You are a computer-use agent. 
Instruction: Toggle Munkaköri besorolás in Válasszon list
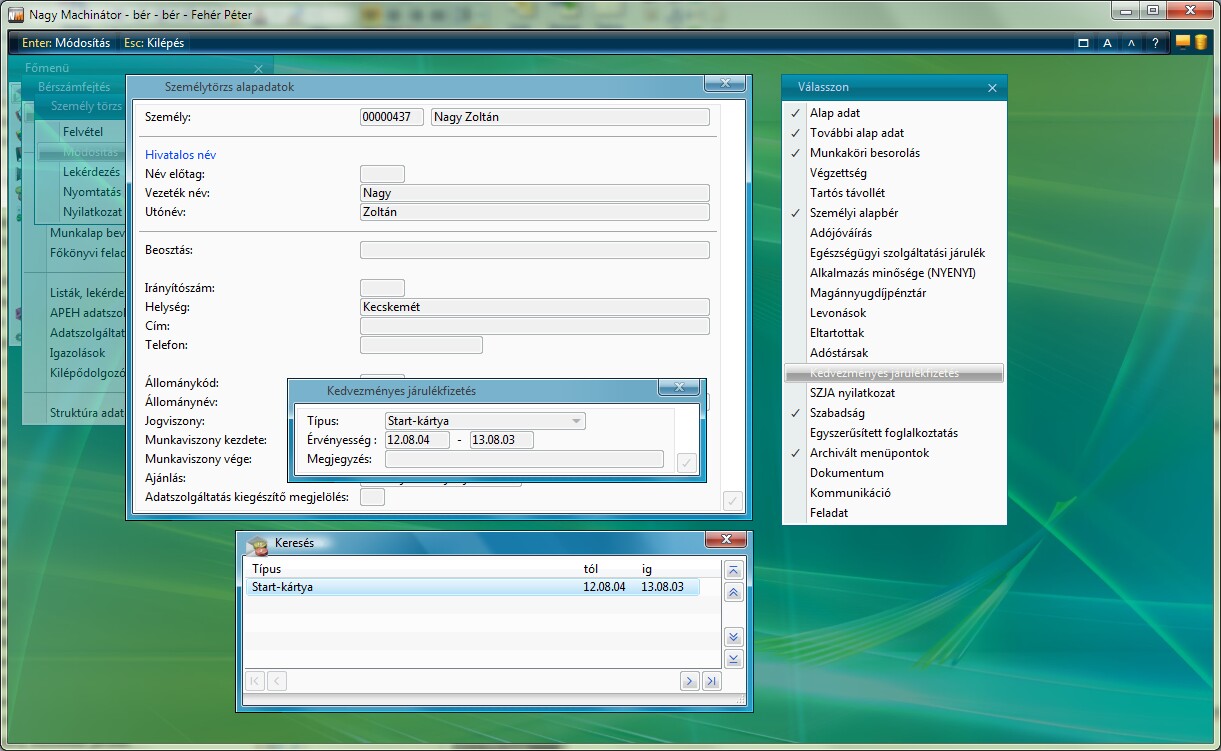pyautogui.click(x=864, y=153)
